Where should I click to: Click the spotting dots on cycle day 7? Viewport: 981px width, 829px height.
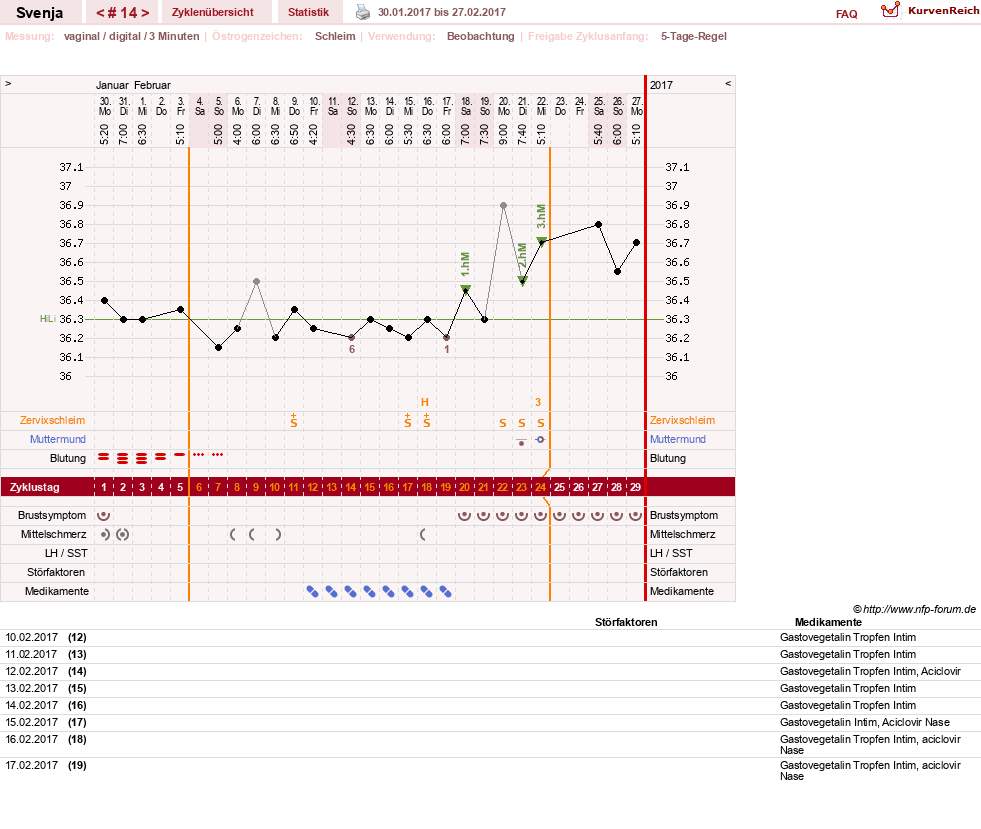(x=218, y=454)
